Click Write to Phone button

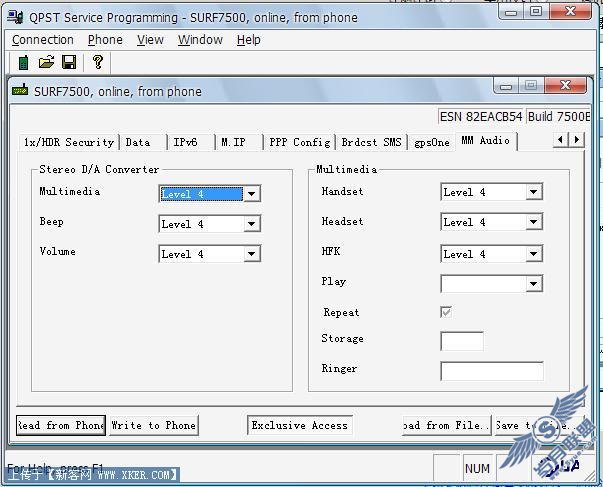(x=154, y=425)
